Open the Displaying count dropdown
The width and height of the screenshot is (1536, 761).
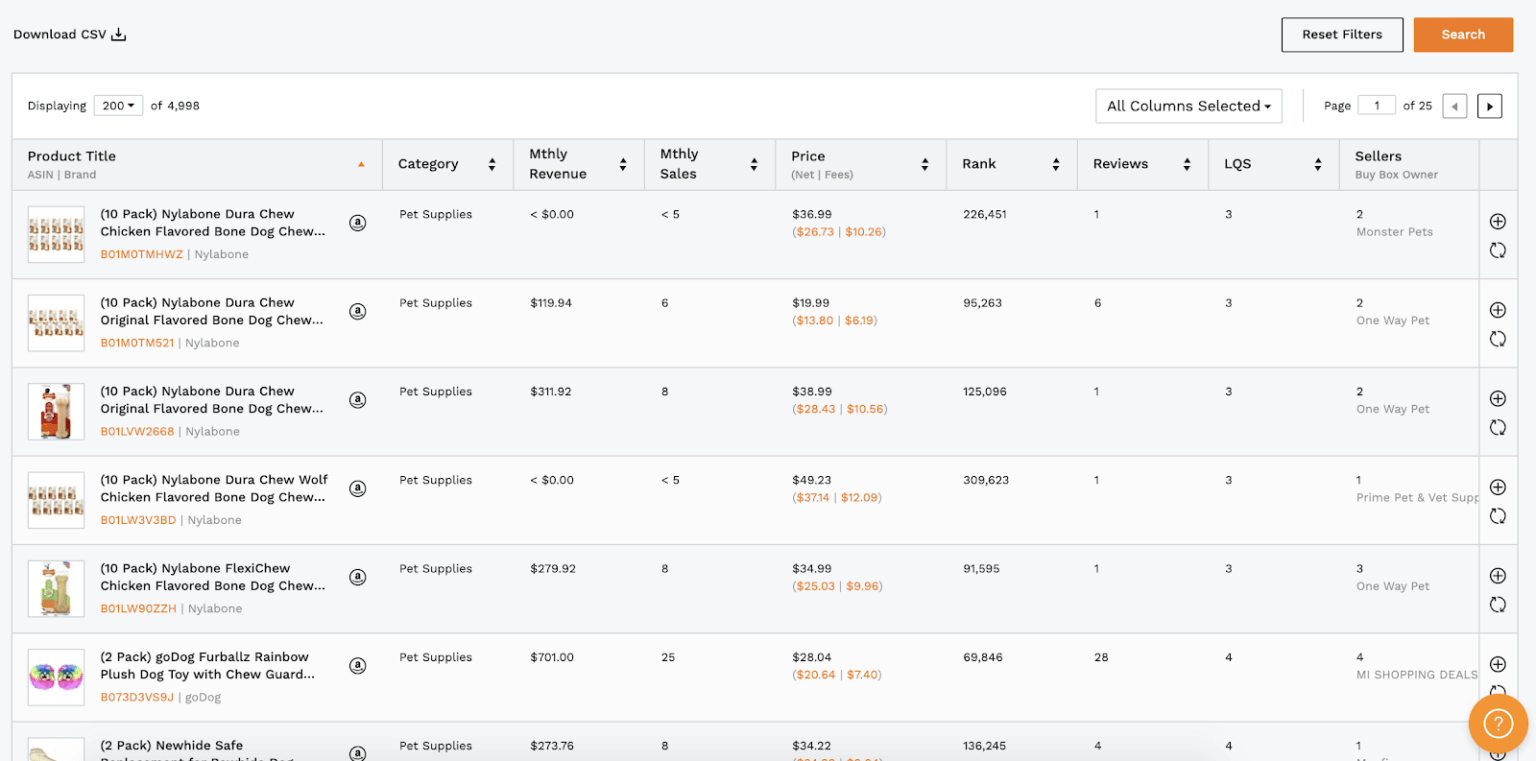(118, 105)
